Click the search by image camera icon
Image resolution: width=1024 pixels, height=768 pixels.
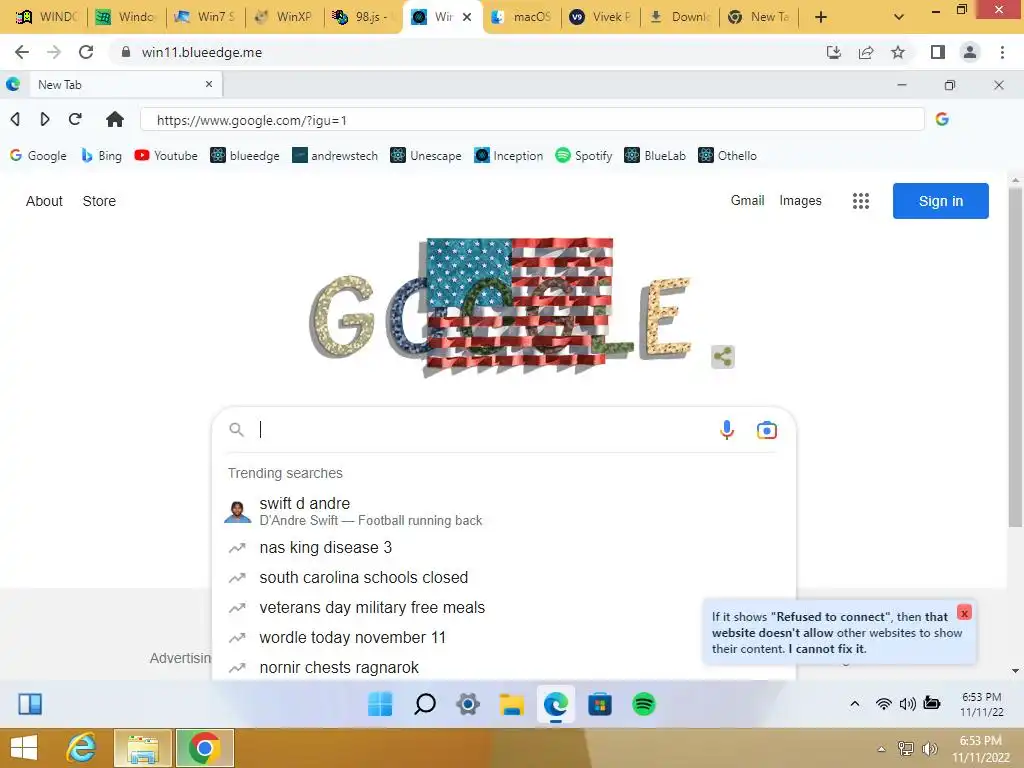[767, 430]
